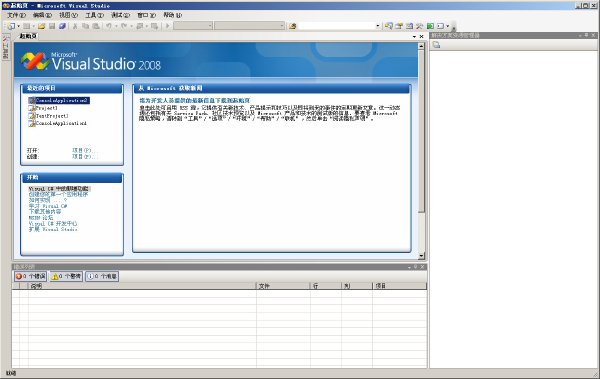Open the Find combo box dropdown arrow

pyautogui.click(x=378, y=26)
